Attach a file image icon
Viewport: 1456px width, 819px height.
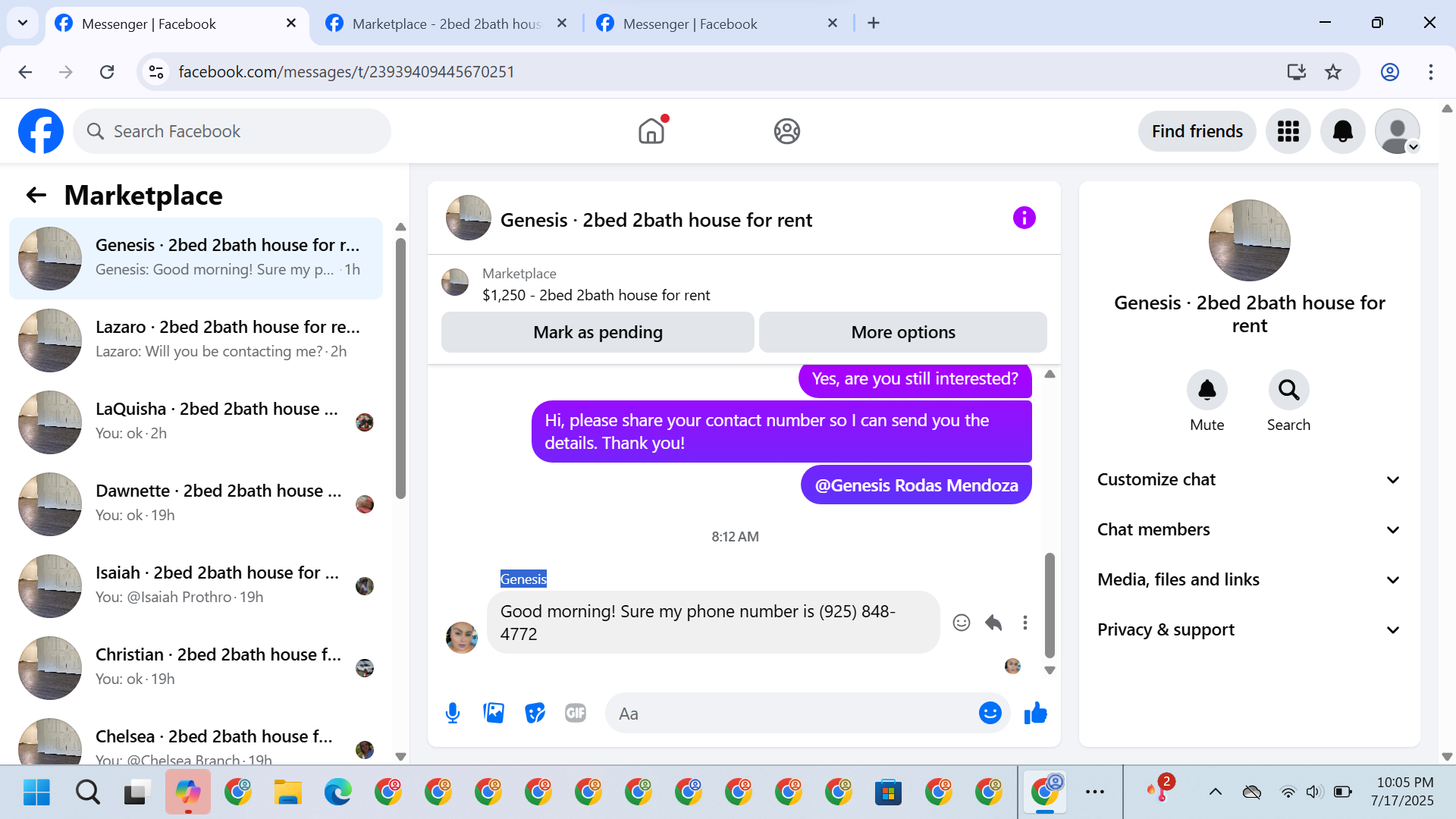[x=494, y=713]
